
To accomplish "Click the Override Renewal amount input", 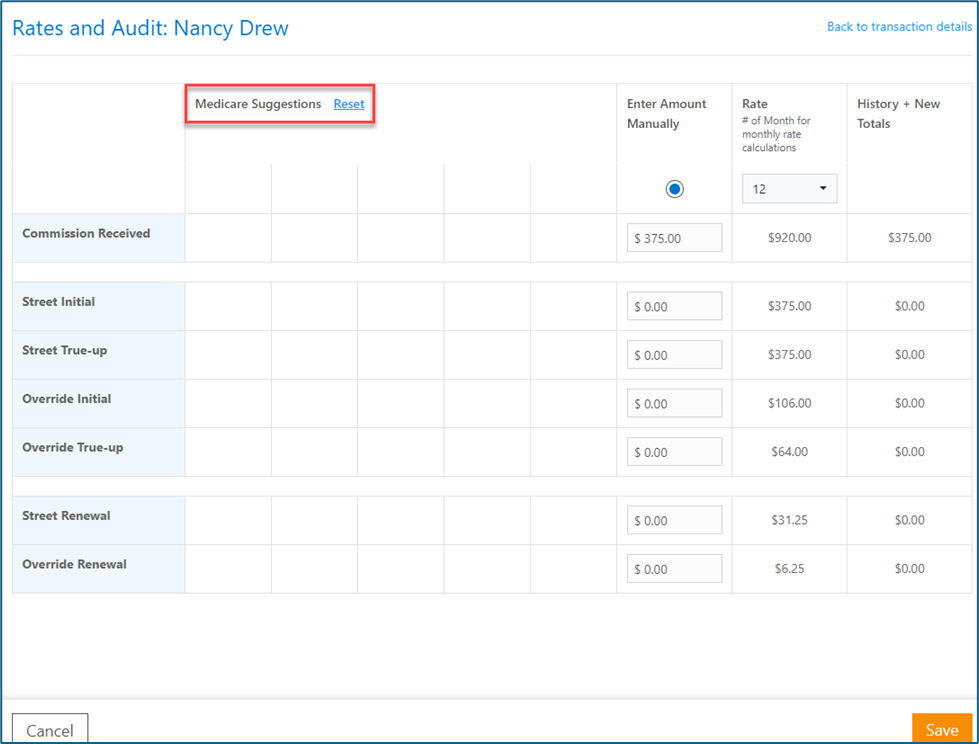I will [x=675, y=569].
